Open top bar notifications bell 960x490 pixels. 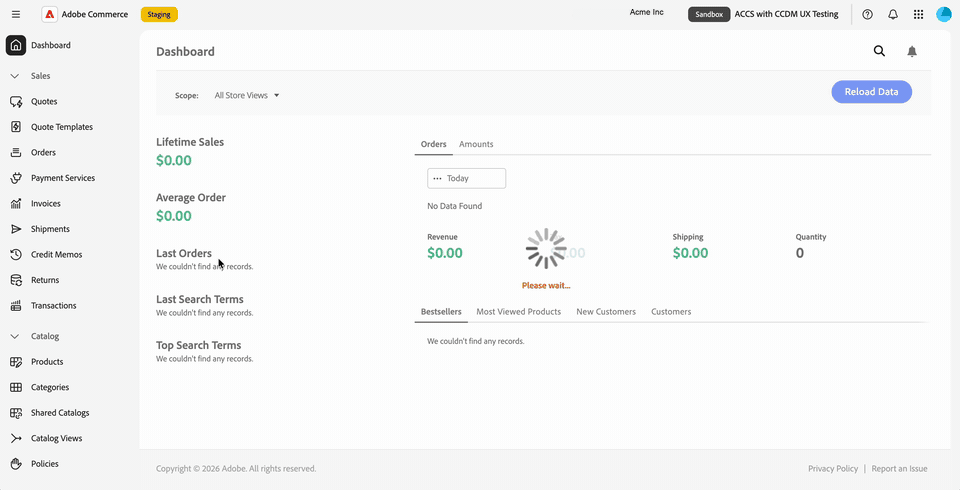893,14
